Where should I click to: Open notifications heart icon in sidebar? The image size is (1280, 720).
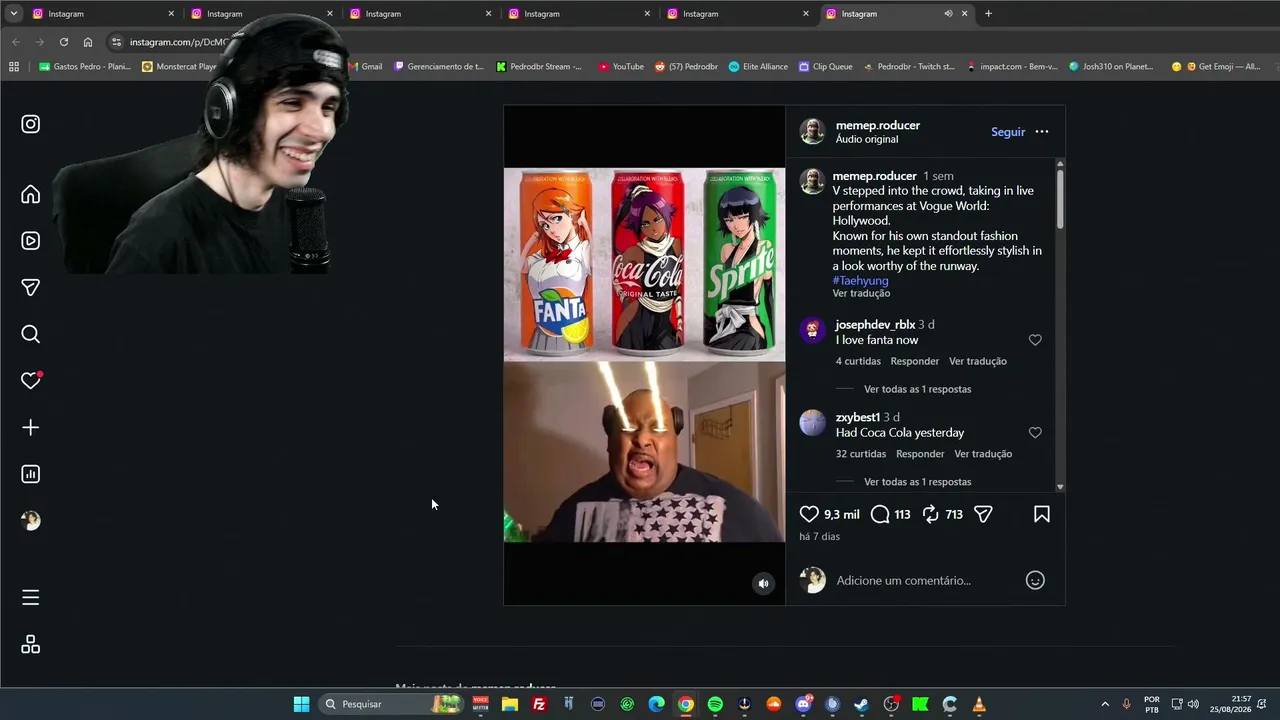[31, 381]
